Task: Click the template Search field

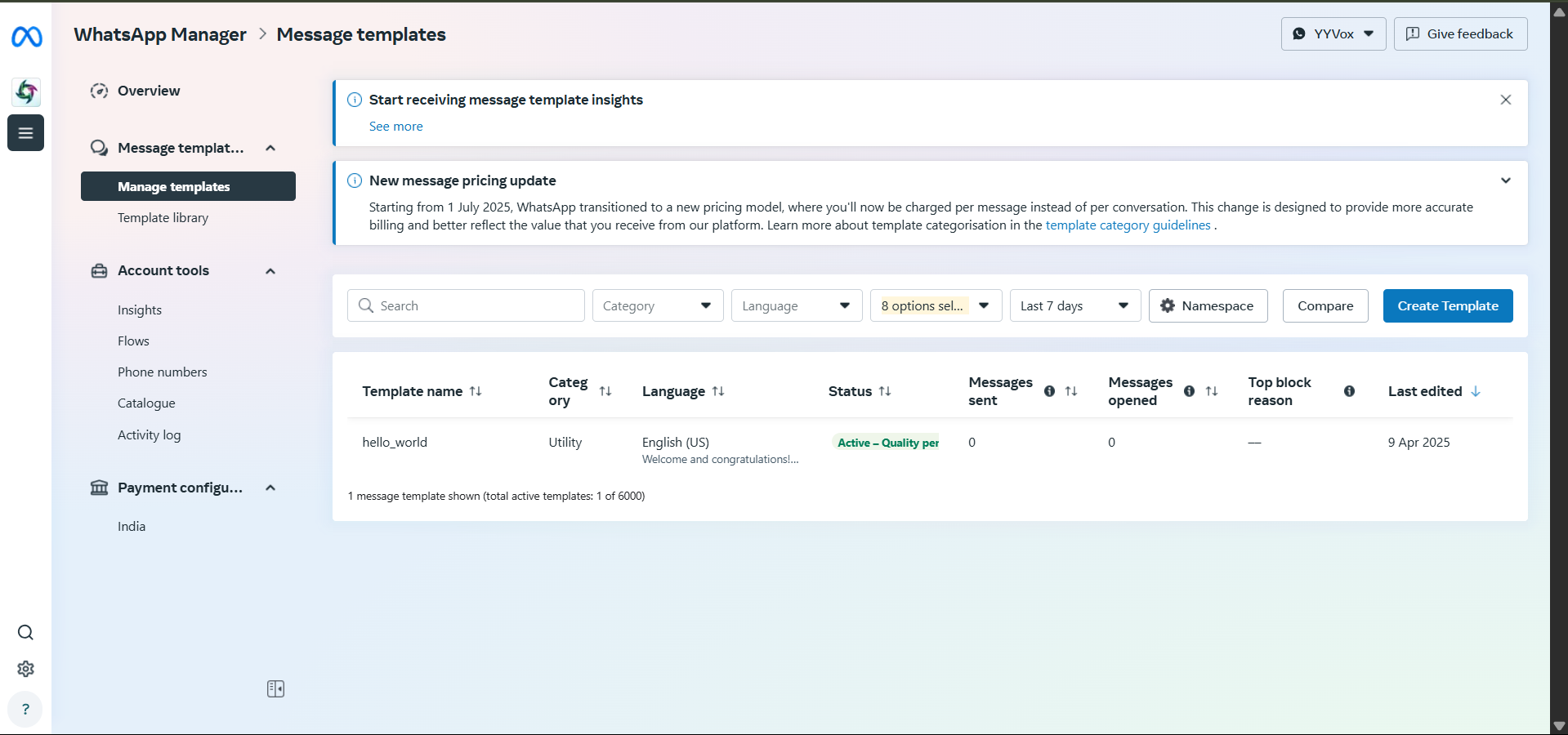Action: coord(466,306)
